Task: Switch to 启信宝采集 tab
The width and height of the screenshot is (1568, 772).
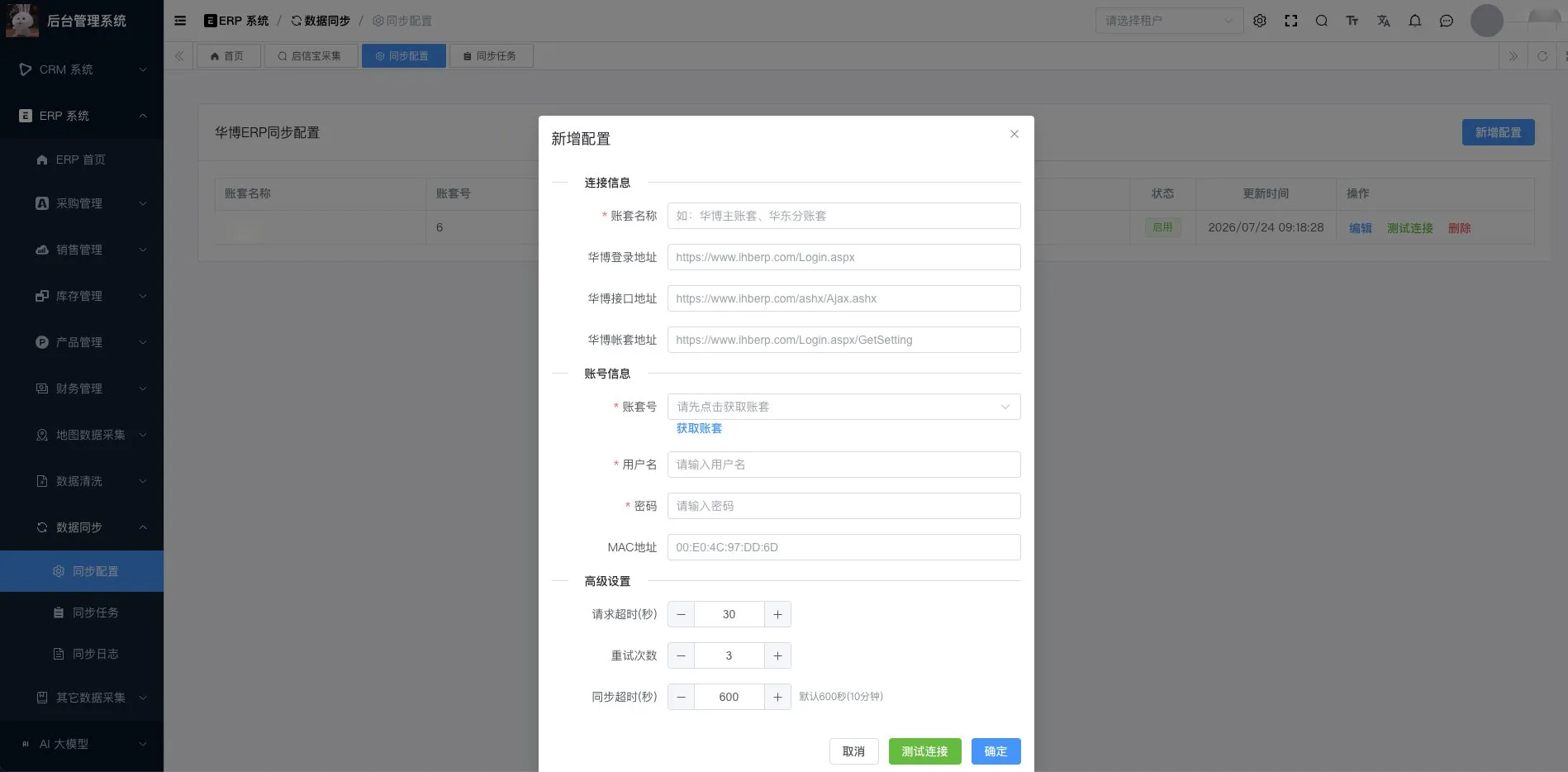Action: tap(311, 56)
